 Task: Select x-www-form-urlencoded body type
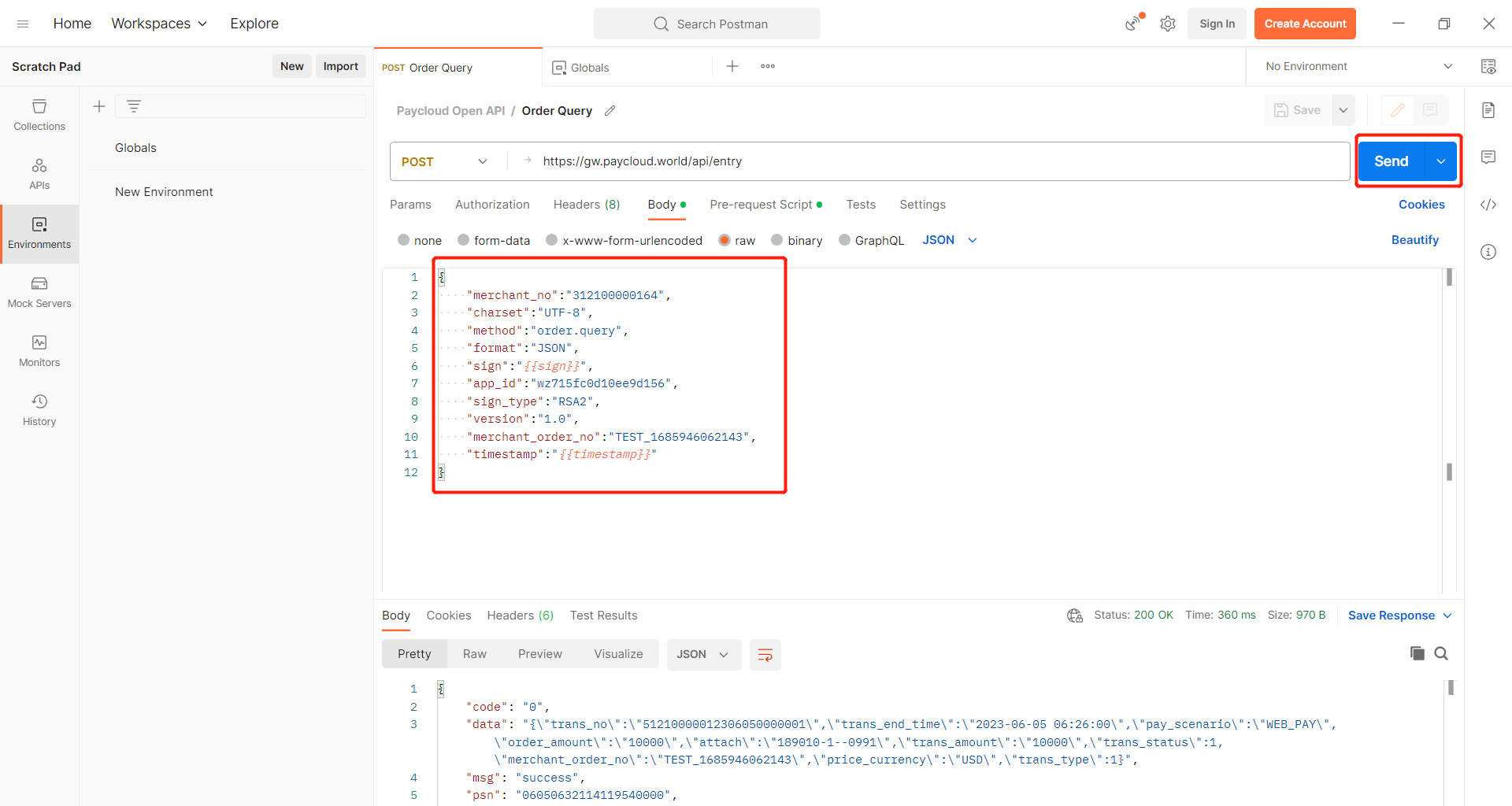[x=624, y=240]
